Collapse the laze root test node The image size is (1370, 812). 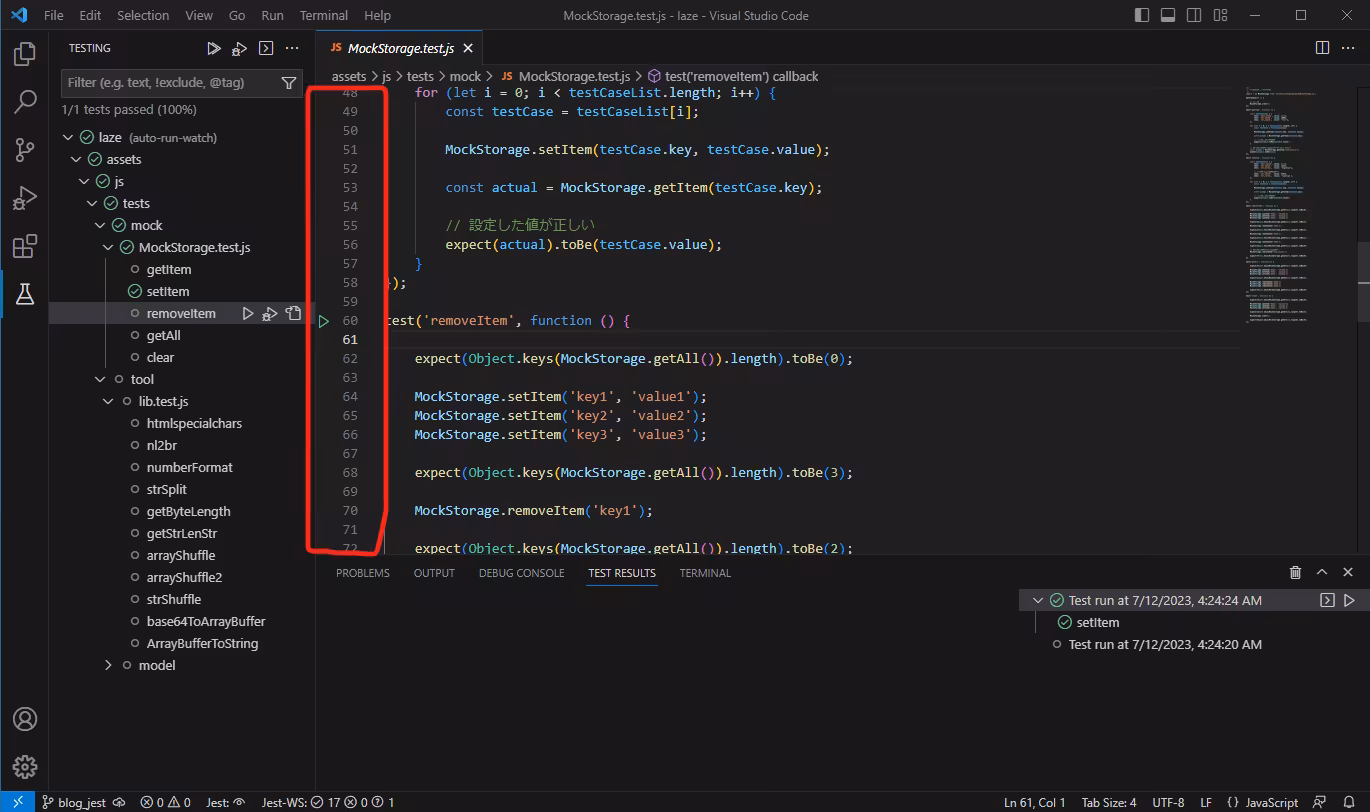click(68, 137)
